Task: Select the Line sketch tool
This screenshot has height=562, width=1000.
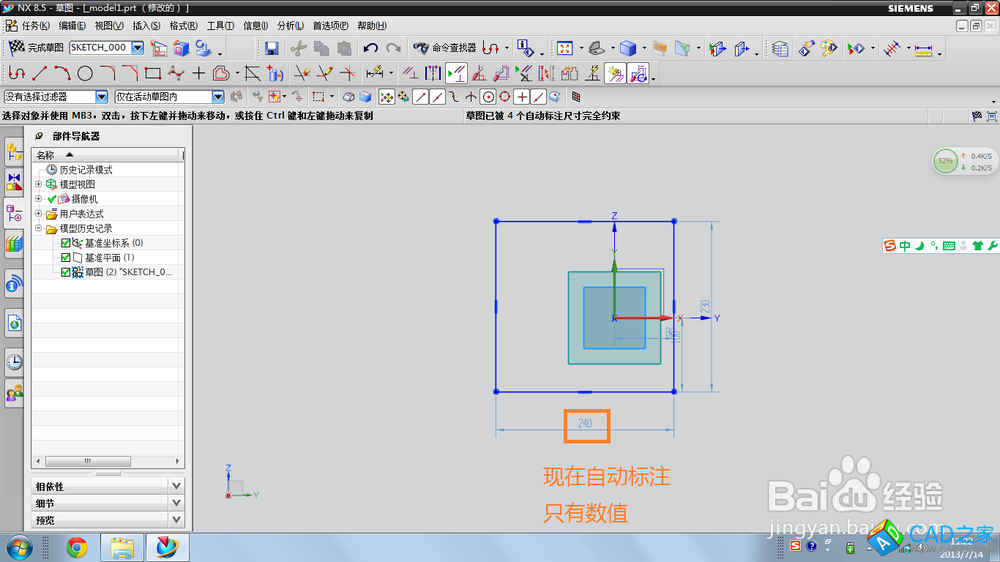Action: click(x=40, y=74)
